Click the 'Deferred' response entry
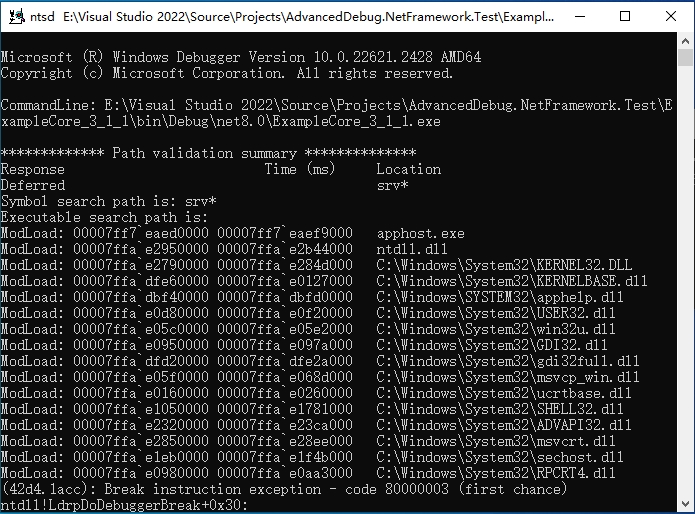Image resolution: width=695 pixels, height=514 pixels. [x=33, y=185]
